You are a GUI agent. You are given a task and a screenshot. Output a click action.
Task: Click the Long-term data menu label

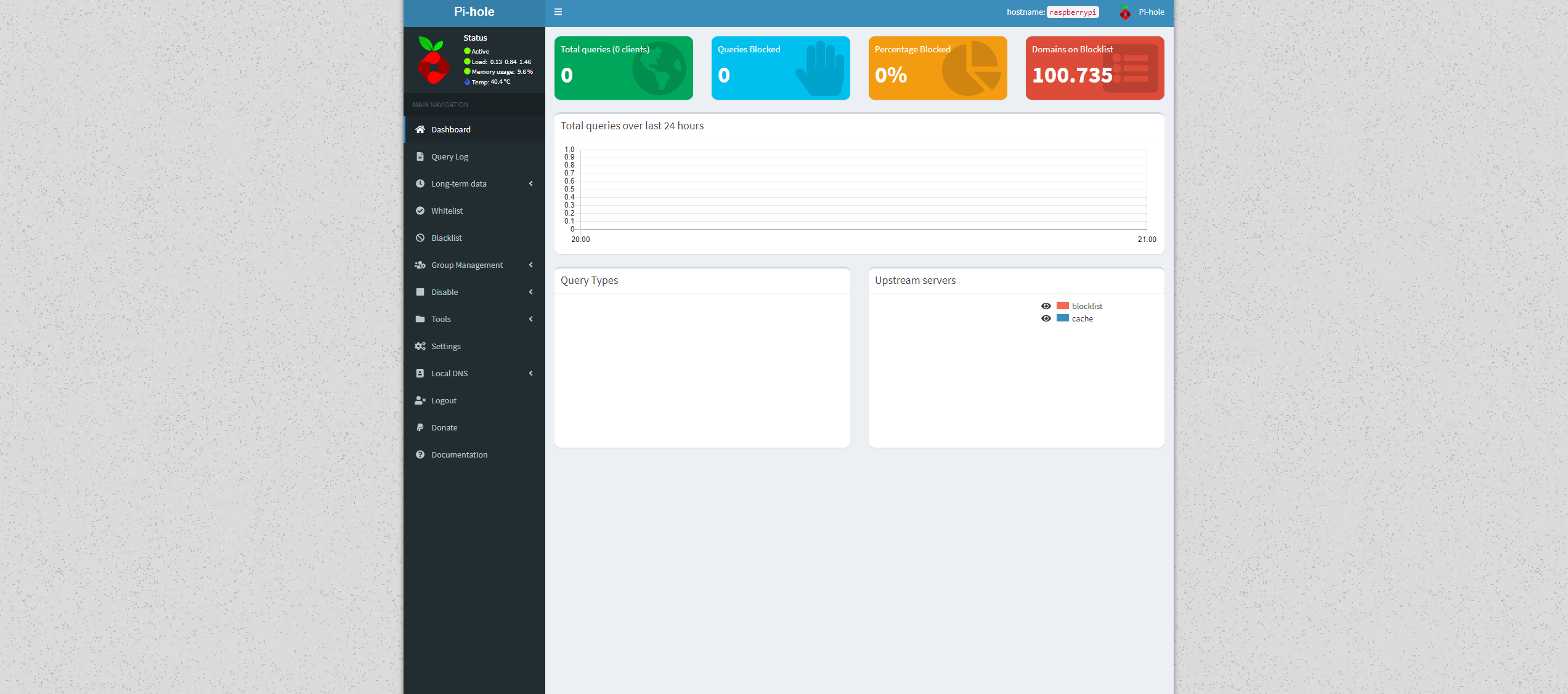click(x=459, y=184)
